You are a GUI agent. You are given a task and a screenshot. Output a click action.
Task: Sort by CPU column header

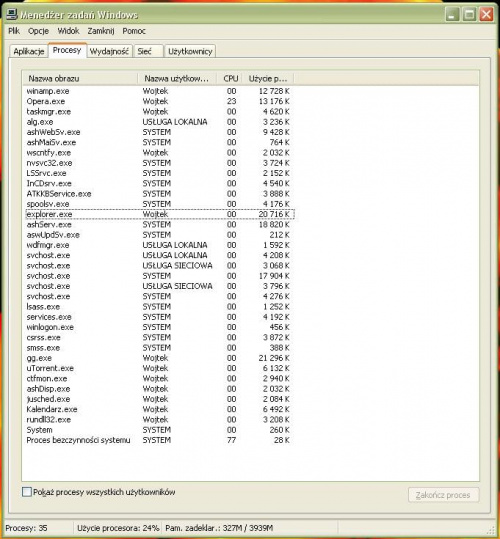tap(230, 78)
